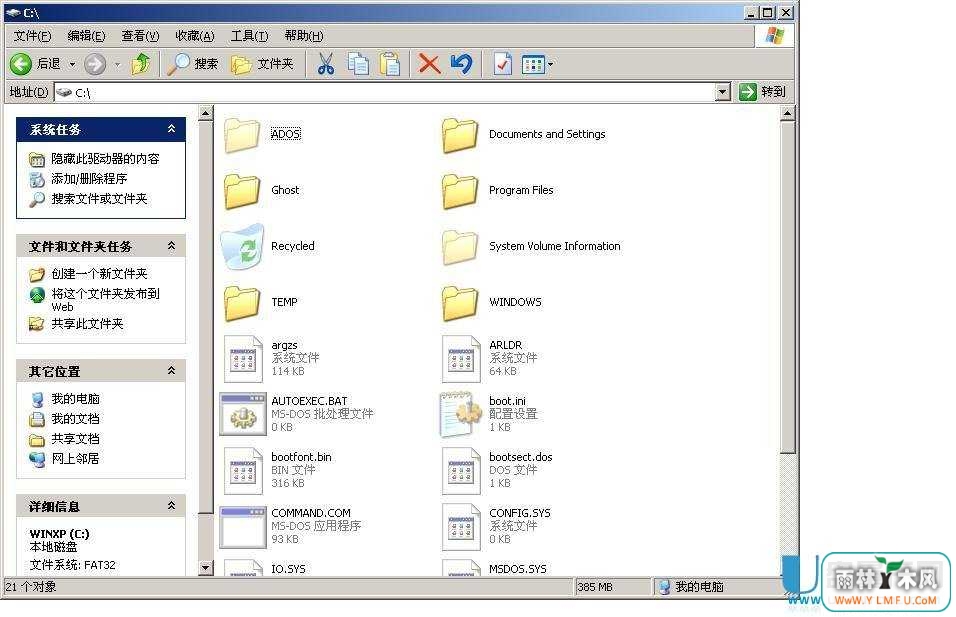Open 我的文档 in other places
The image size is (956, 617).
(x=75, y=419)
